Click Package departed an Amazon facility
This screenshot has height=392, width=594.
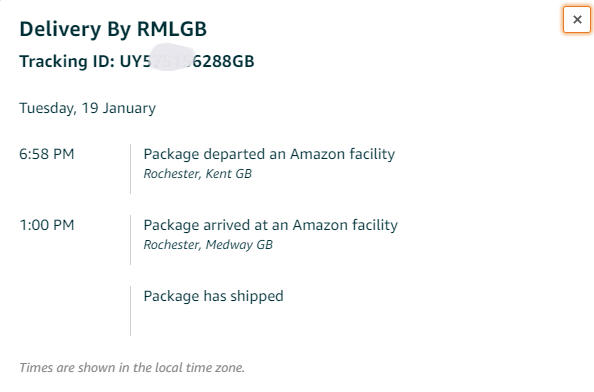point(269,155)
